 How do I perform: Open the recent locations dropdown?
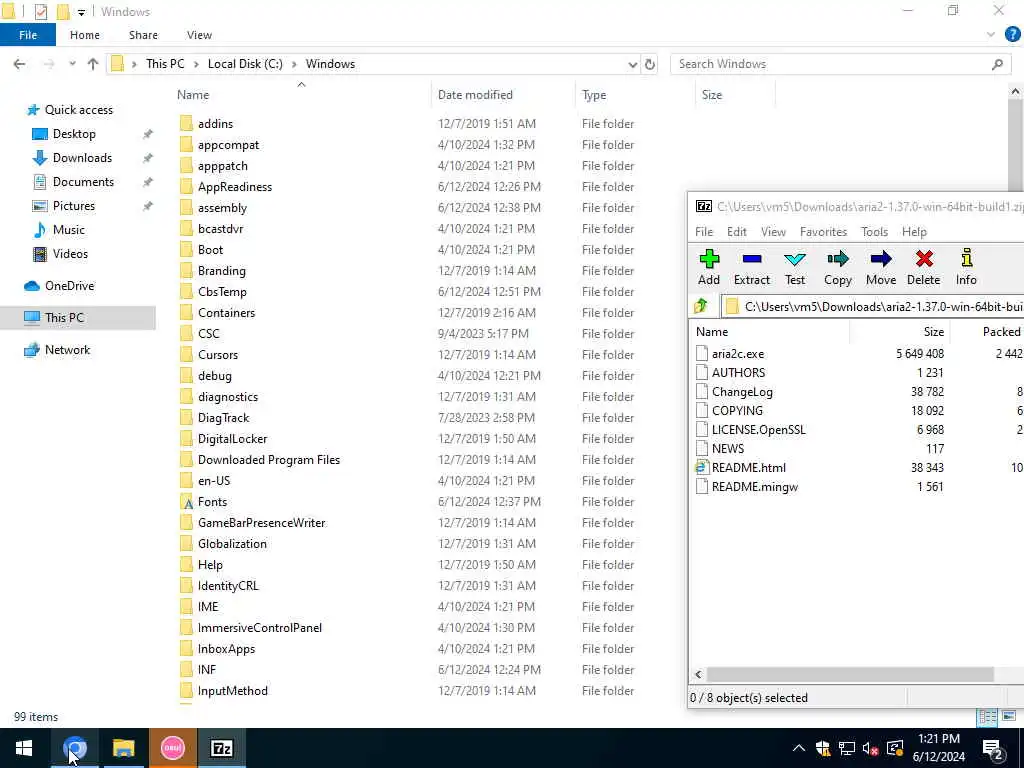[72, 64]
